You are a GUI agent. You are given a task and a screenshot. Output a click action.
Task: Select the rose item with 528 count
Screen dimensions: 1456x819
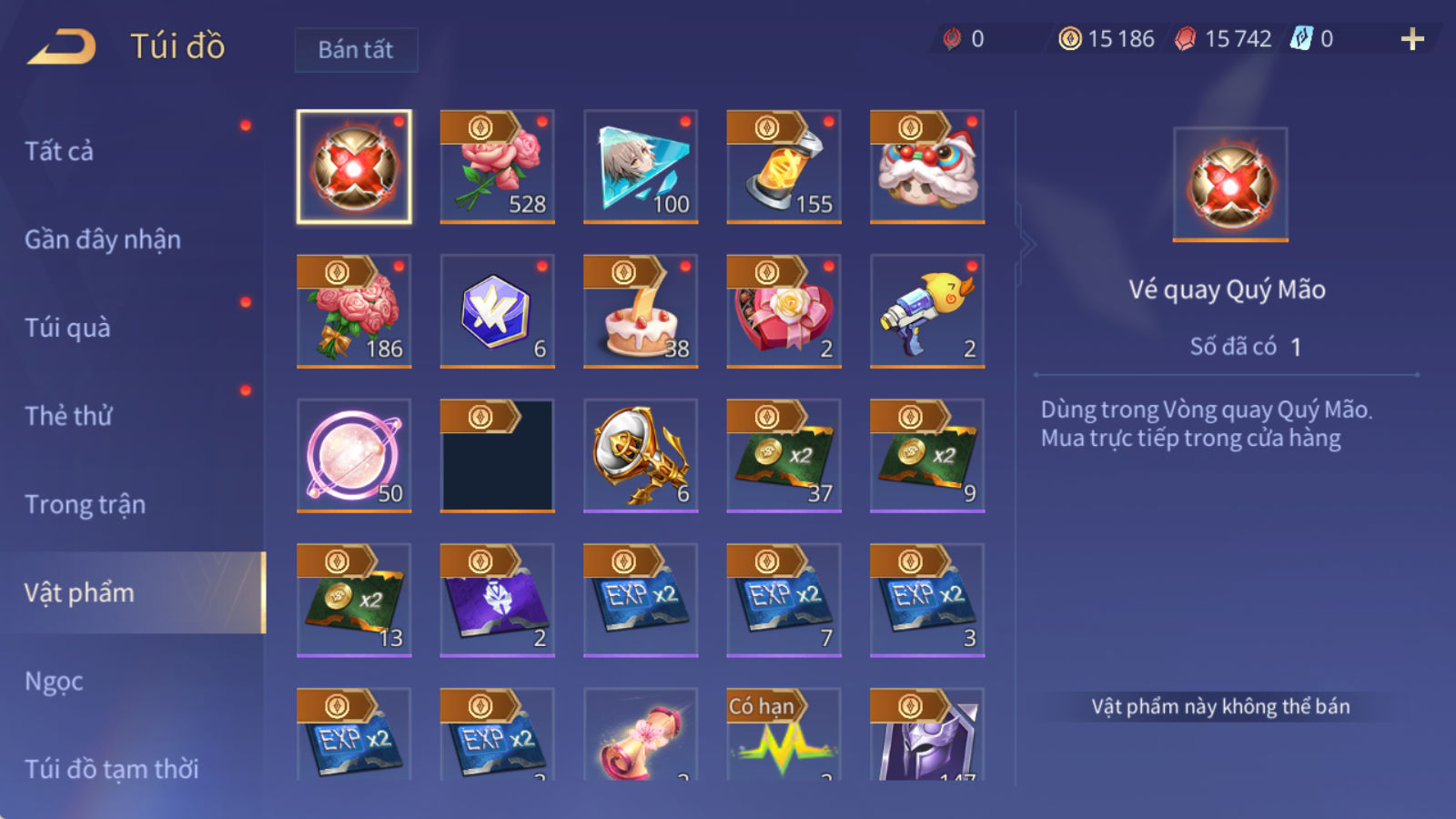point(497,167)
